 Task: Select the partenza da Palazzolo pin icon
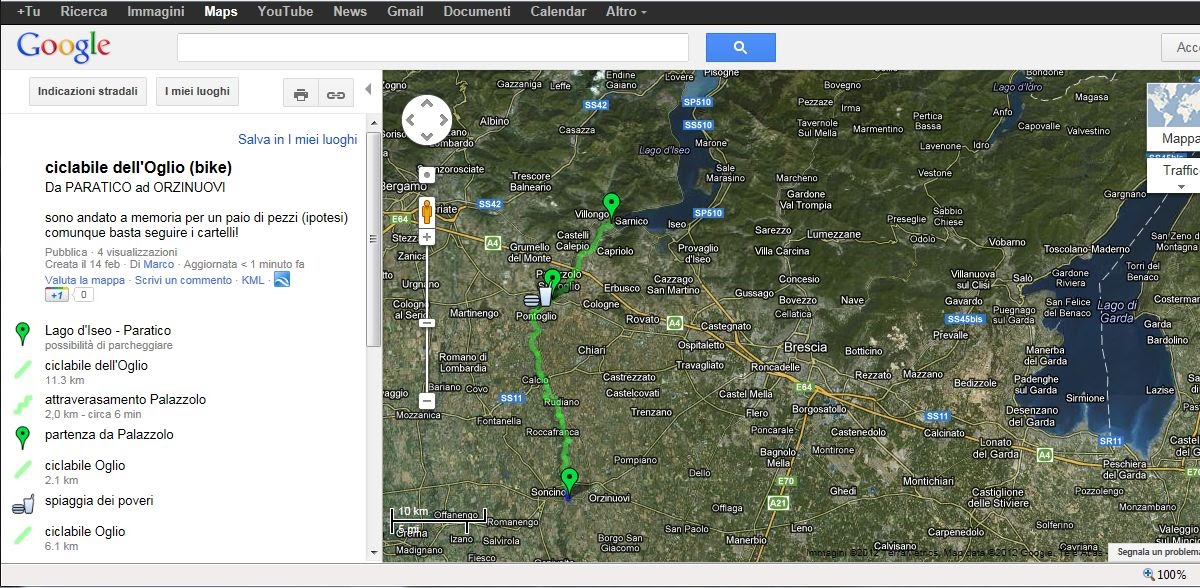22,438
